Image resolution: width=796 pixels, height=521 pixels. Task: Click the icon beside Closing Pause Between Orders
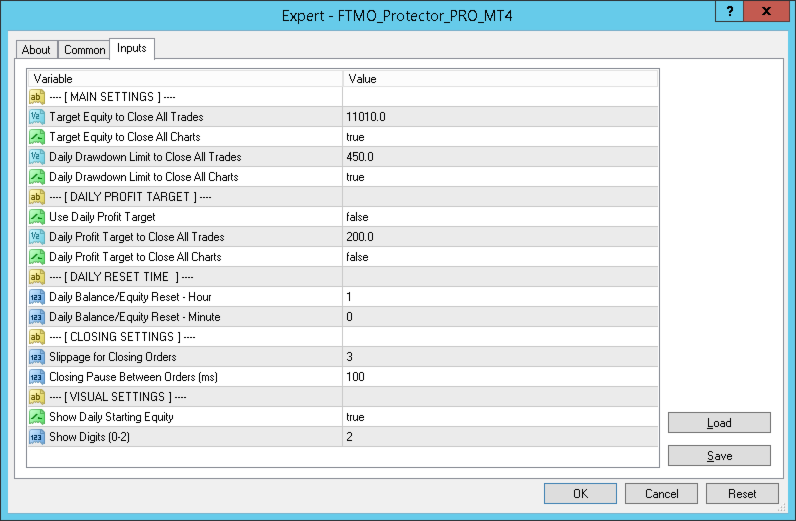tap(37, 377)
